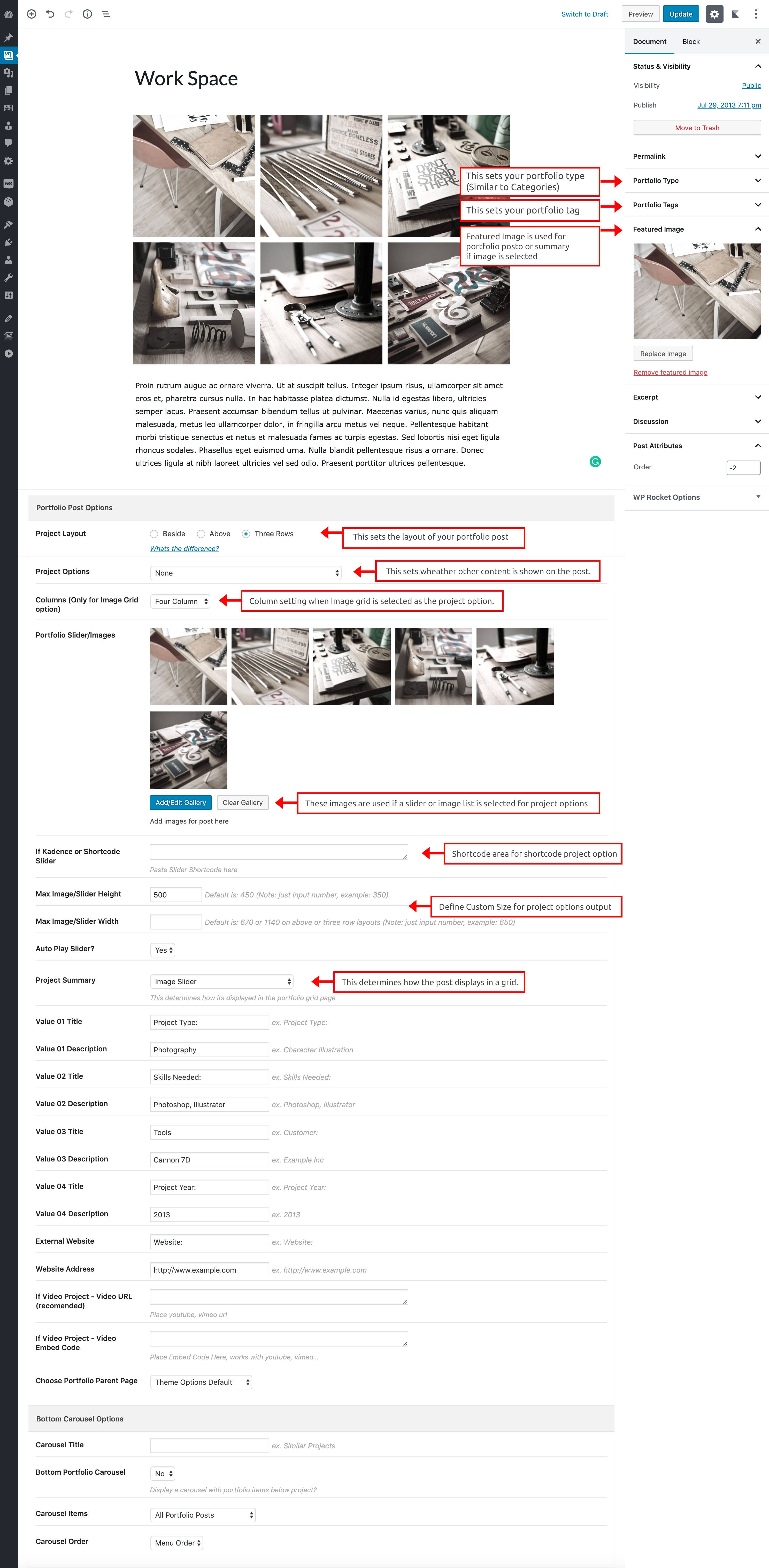
Task: Open Users via the person silhouette icon
Action: [9, 260]
